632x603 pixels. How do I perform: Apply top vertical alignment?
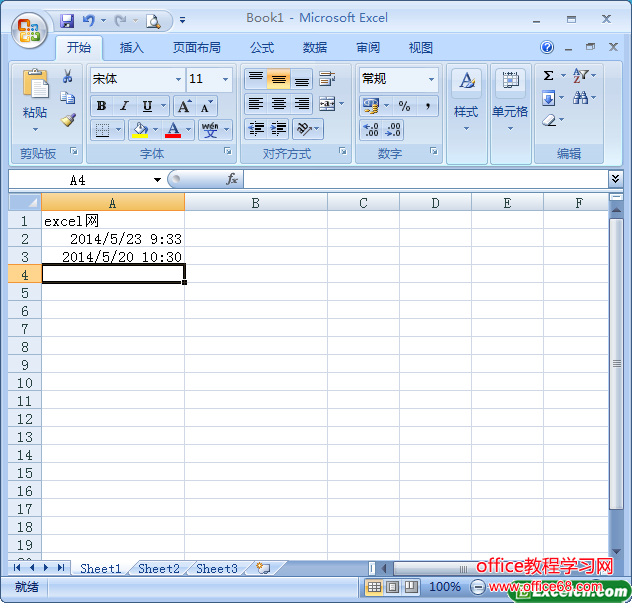[x=256, y=78]
